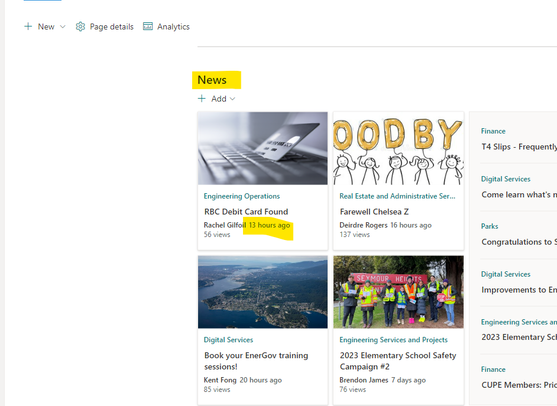Open Engineering Services and Projects card link
This screenshot has width=557, height=406.
[393, 340]
